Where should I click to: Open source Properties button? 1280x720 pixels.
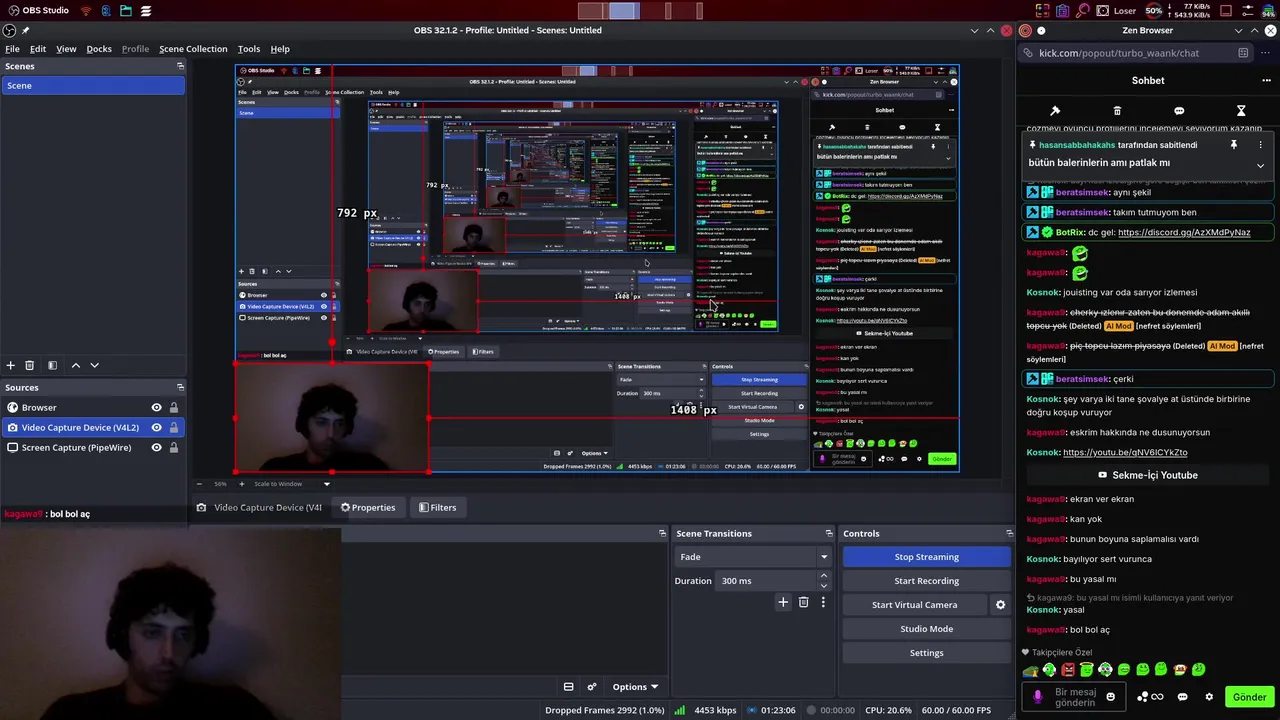(368, 508)
